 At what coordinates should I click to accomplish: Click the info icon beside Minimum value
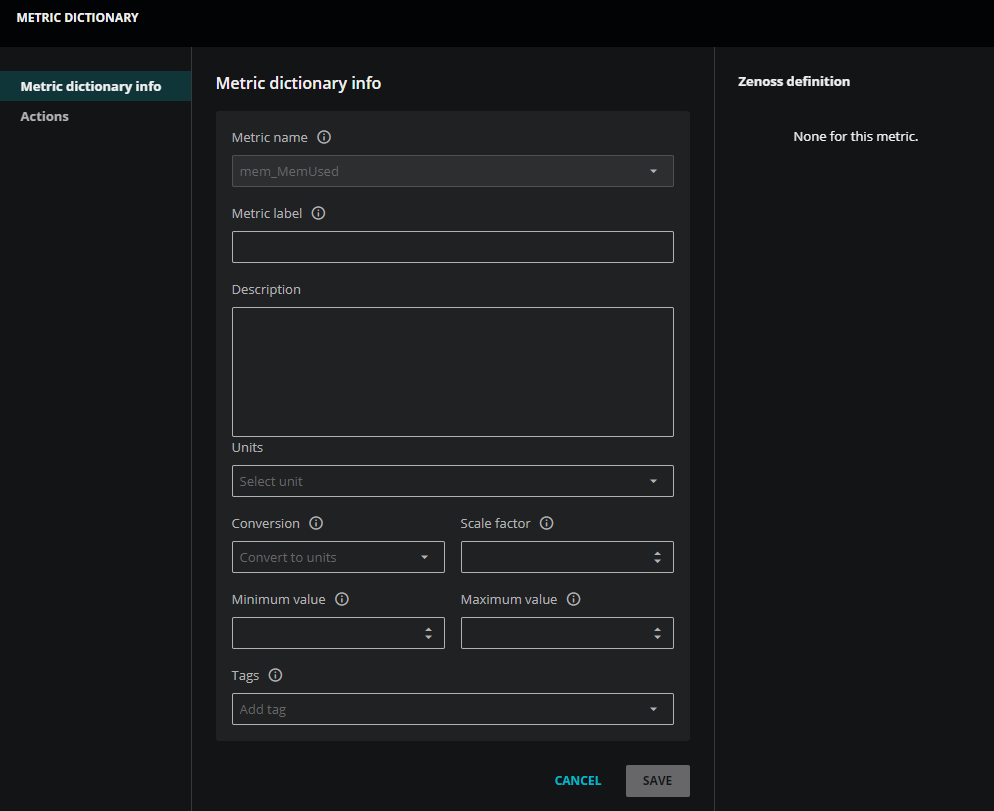pos(342,599)
